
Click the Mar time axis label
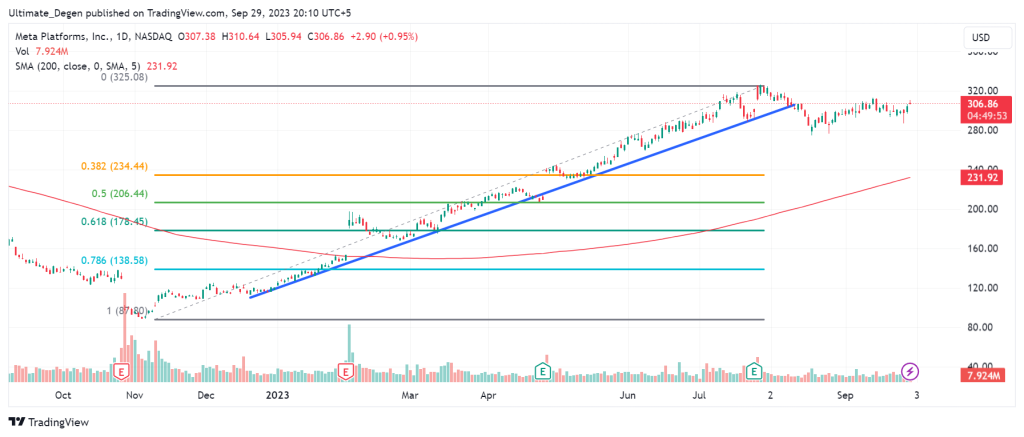409,395
